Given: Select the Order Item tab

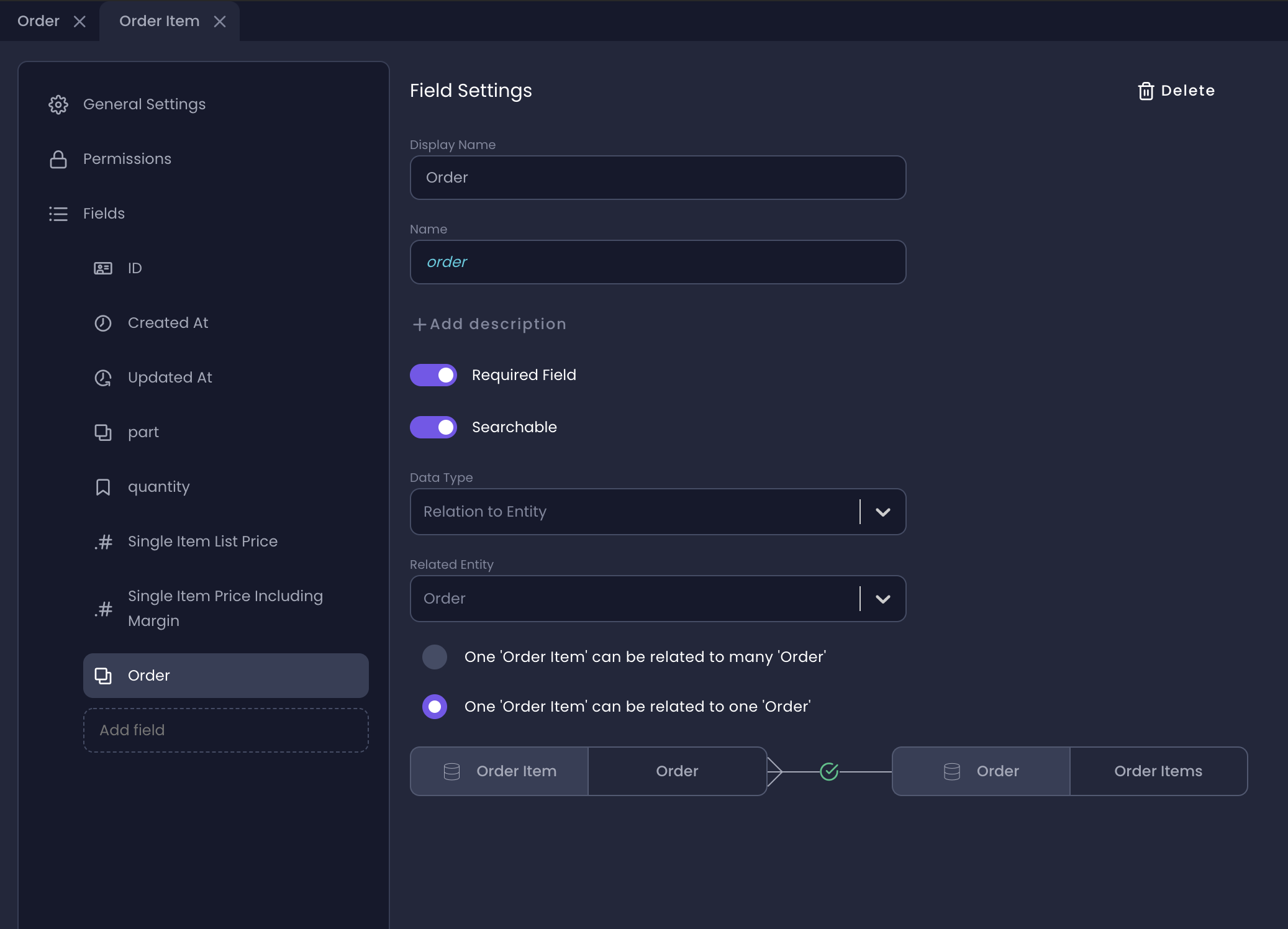Looking at the screenshot, I should coord(159,20).
